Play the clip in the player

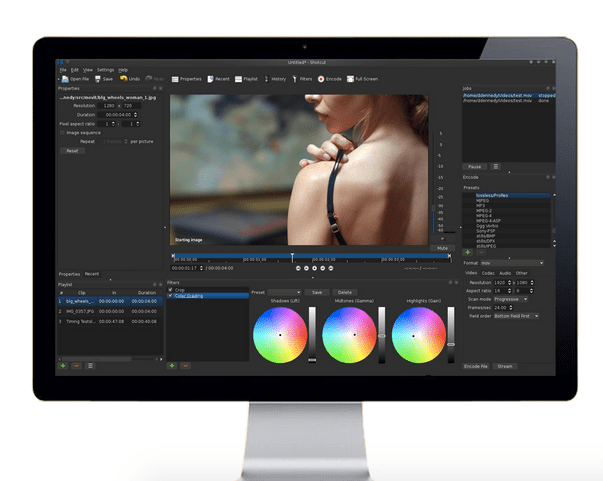pyautogui.click(x=315, y=268)
